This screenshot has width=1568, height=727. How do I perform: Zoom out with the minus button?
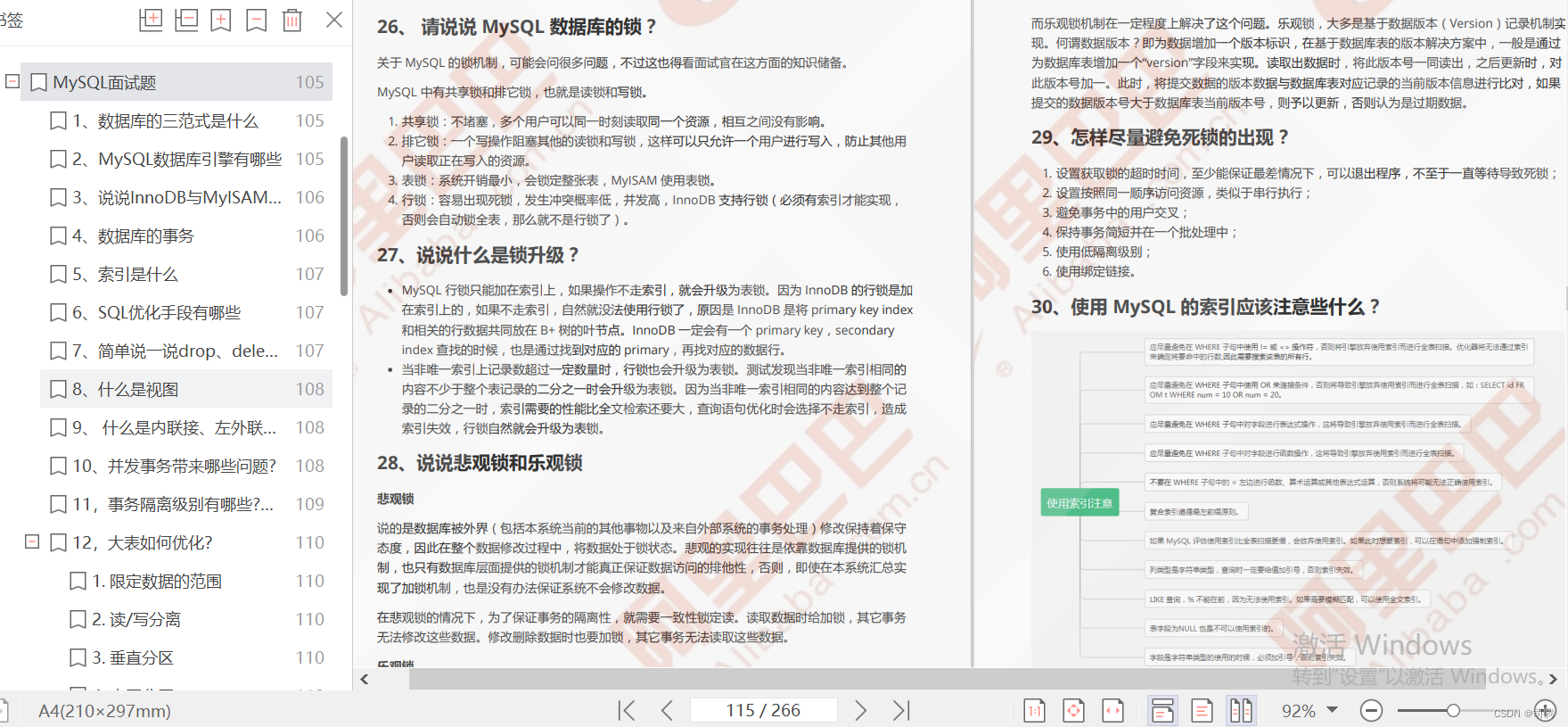pyautogui.click(x=1371, y=711)
